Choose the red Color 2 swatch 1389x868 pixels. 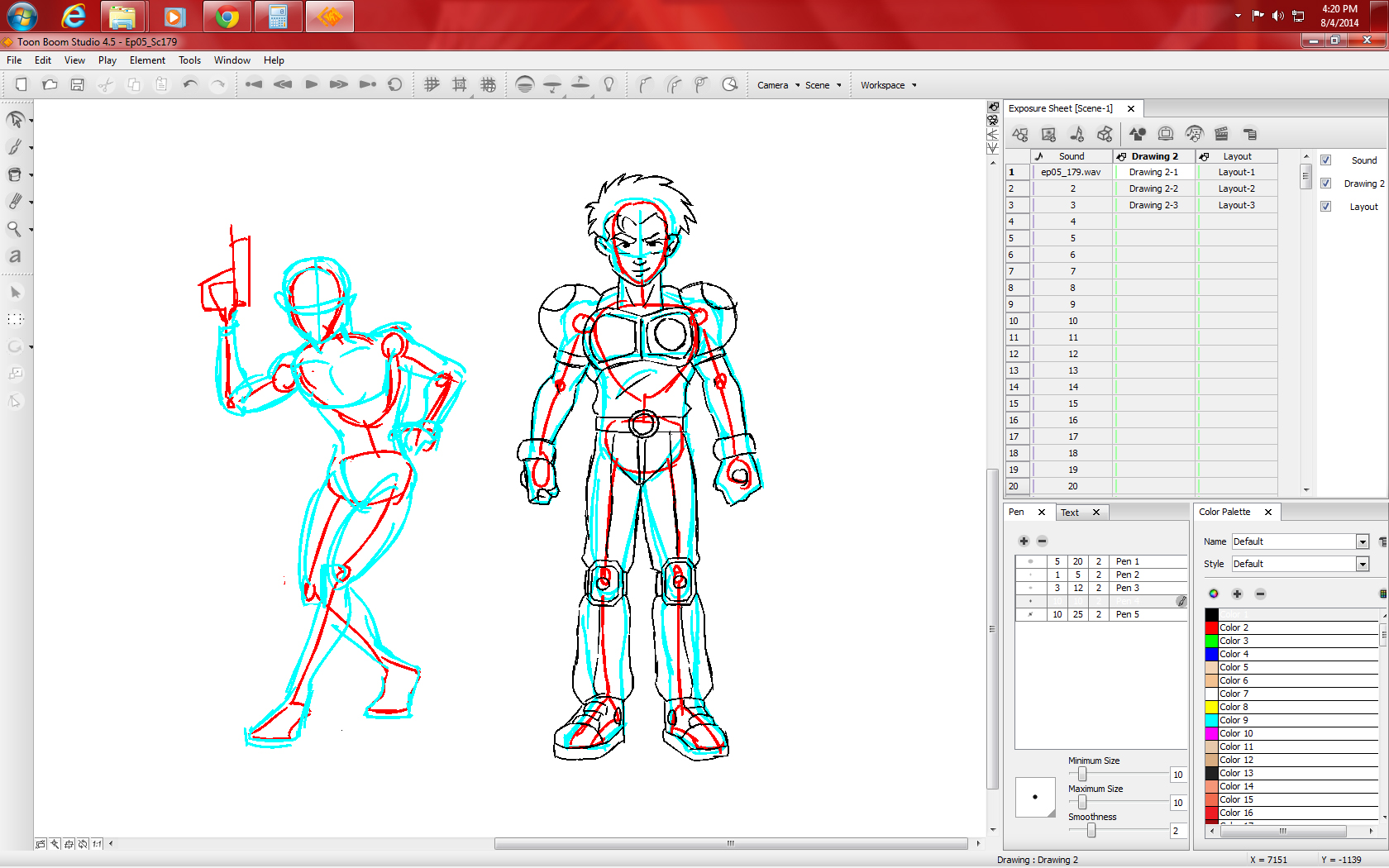(x=1211, y=627)
